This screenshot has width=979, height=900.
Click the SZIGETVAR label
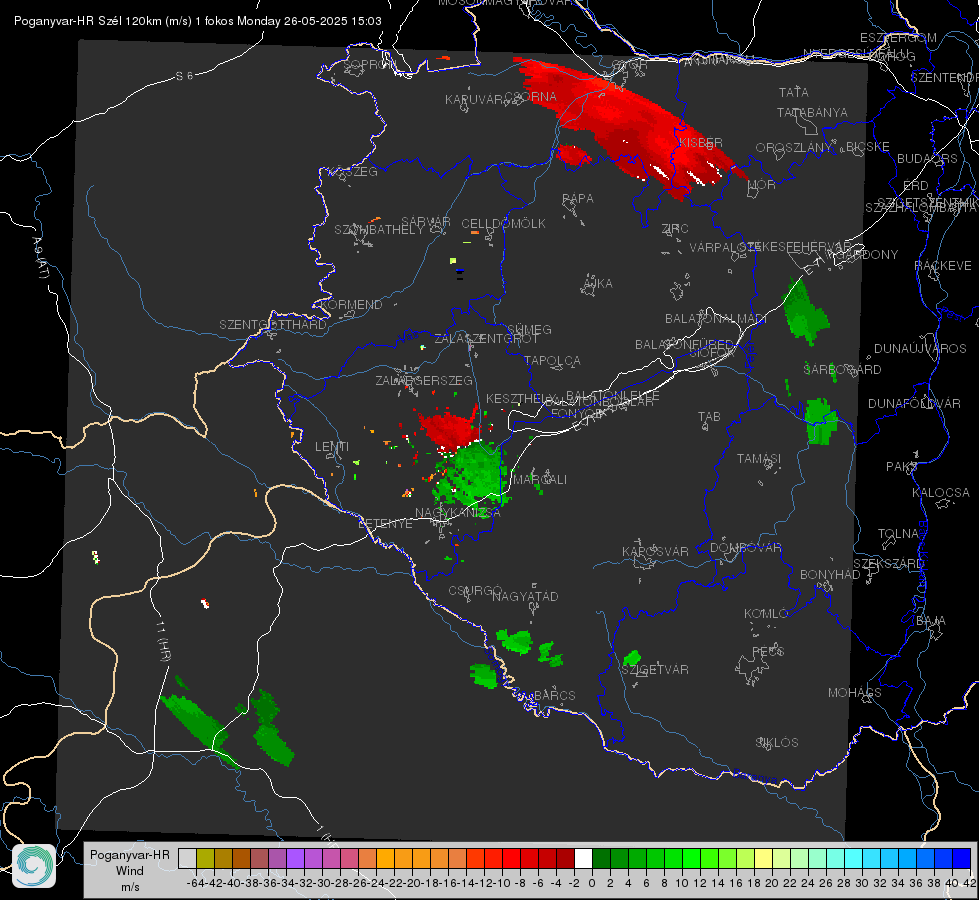pyautogui.click(x=655, y=670)
